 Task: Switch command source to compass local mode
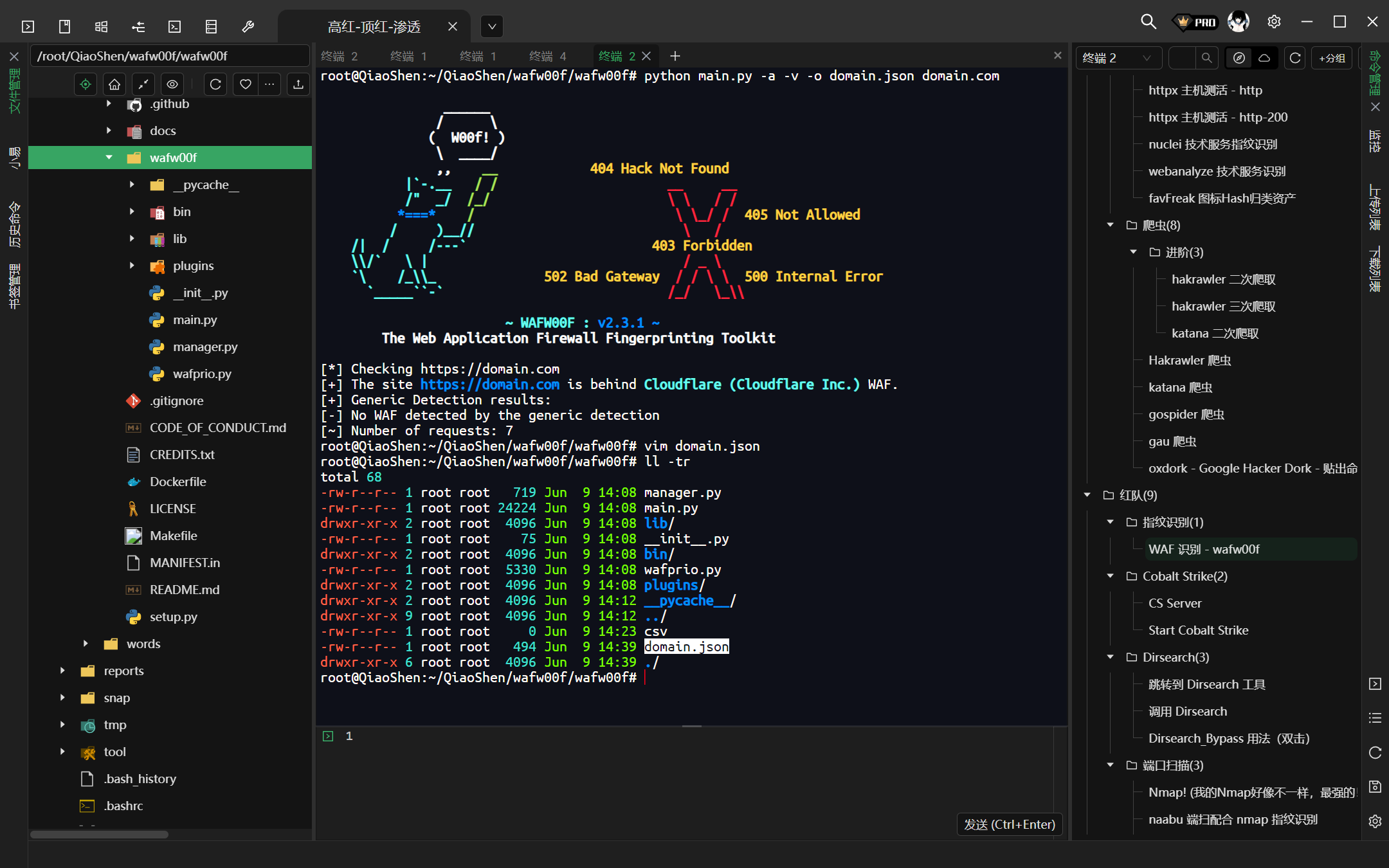(x=1239, y=58)
